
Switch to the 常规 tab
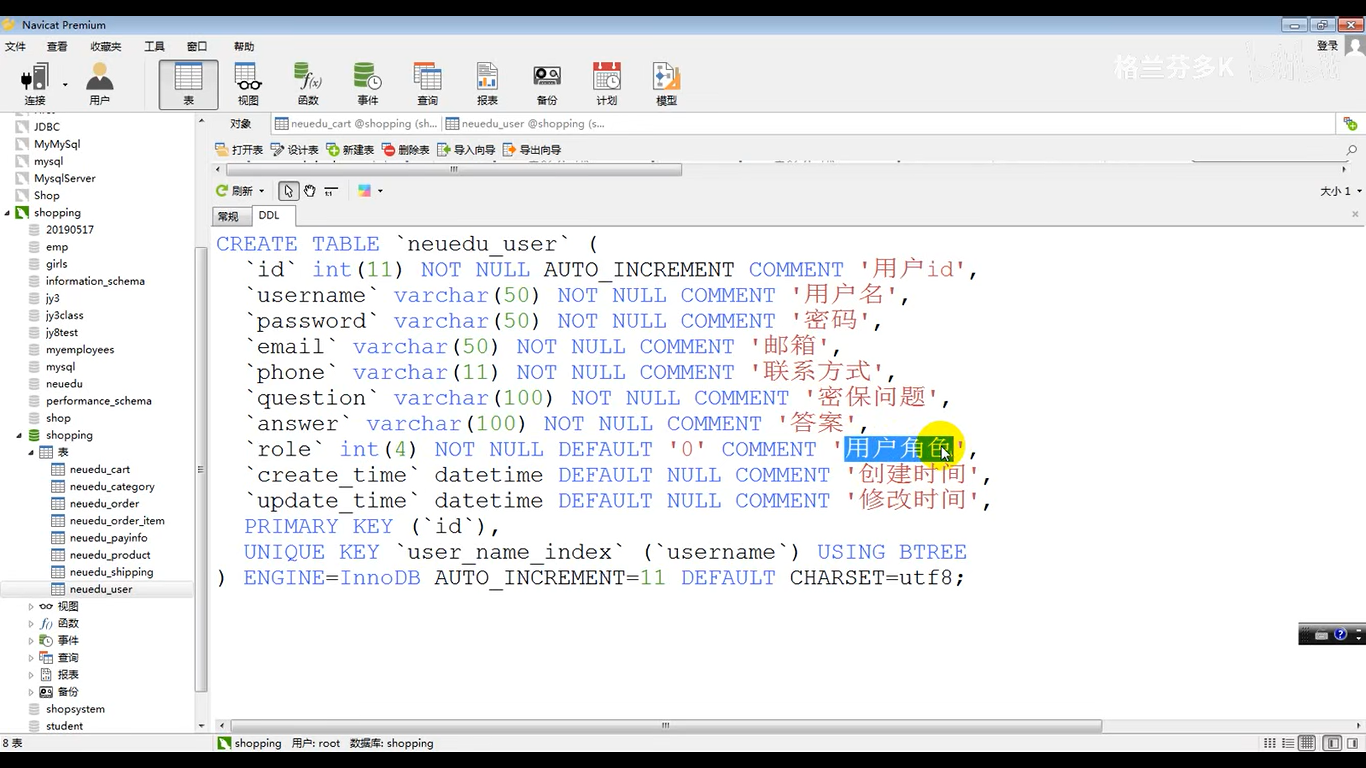point(229,216)
